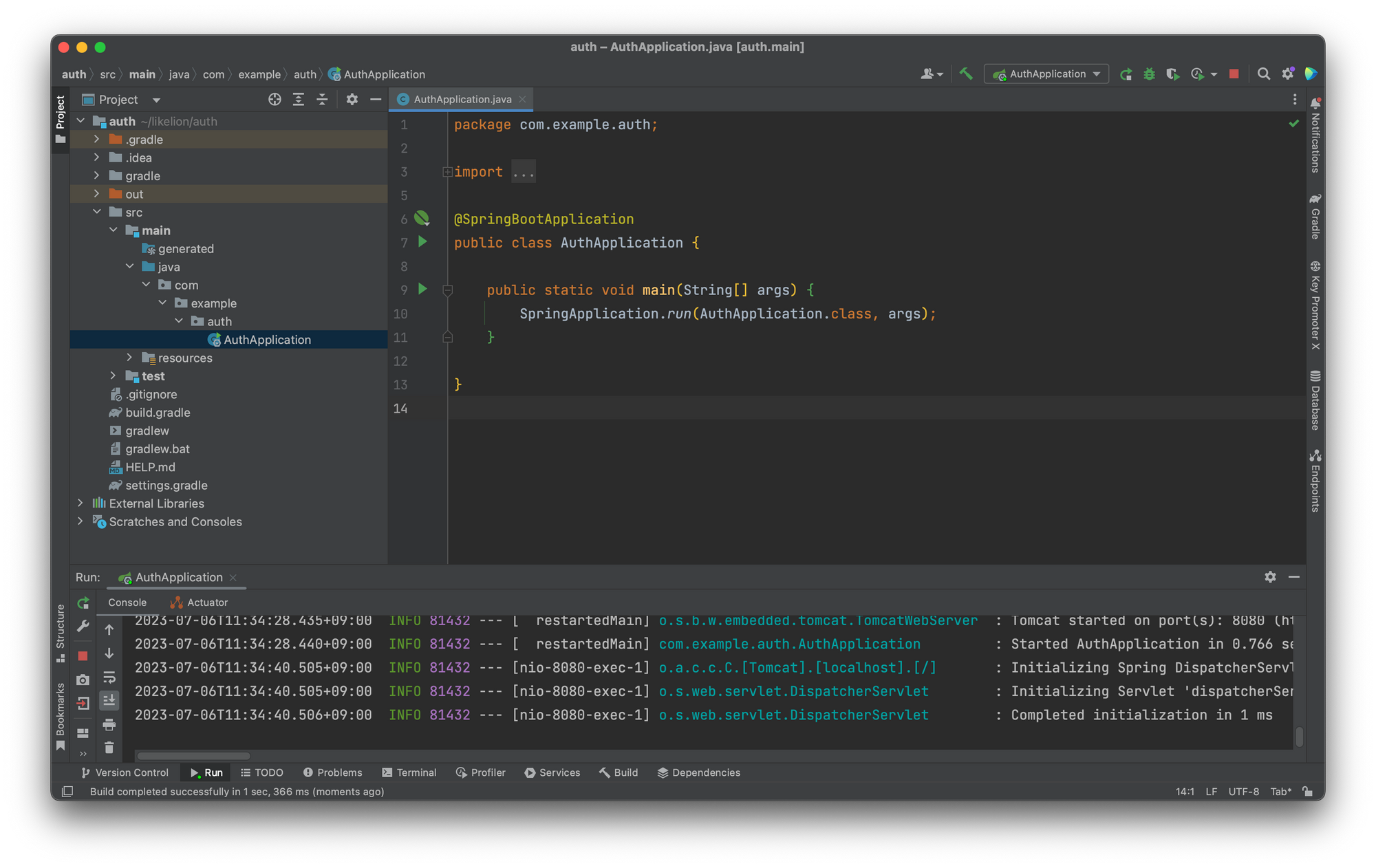Click the Clear All trash icon in console
The image size is (1376, 868).
[109, 748]
